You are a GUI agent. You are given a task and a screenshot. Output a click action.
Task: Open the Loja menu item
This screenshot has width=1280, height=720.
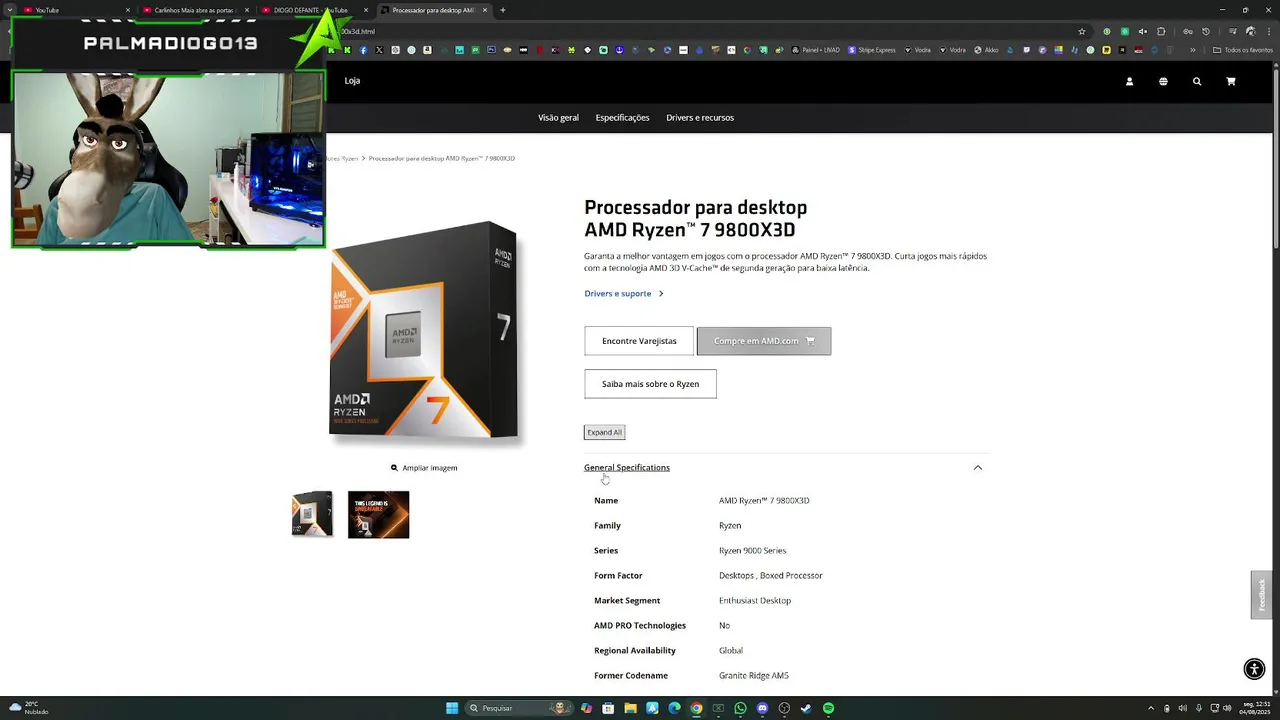(x=352, y=81)
